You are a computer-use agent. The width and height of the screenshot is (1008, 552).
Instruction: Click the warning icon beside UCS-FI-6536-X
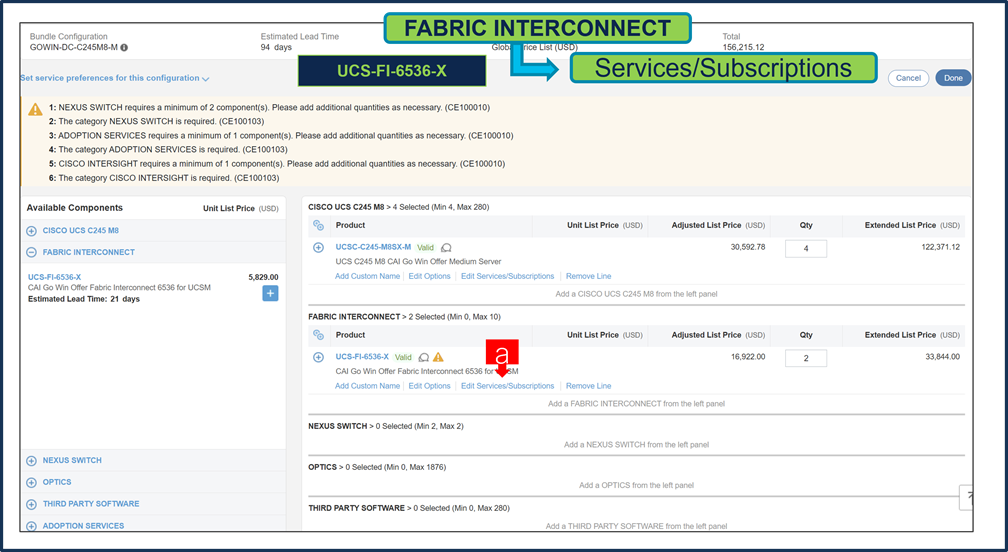(438, 357)
